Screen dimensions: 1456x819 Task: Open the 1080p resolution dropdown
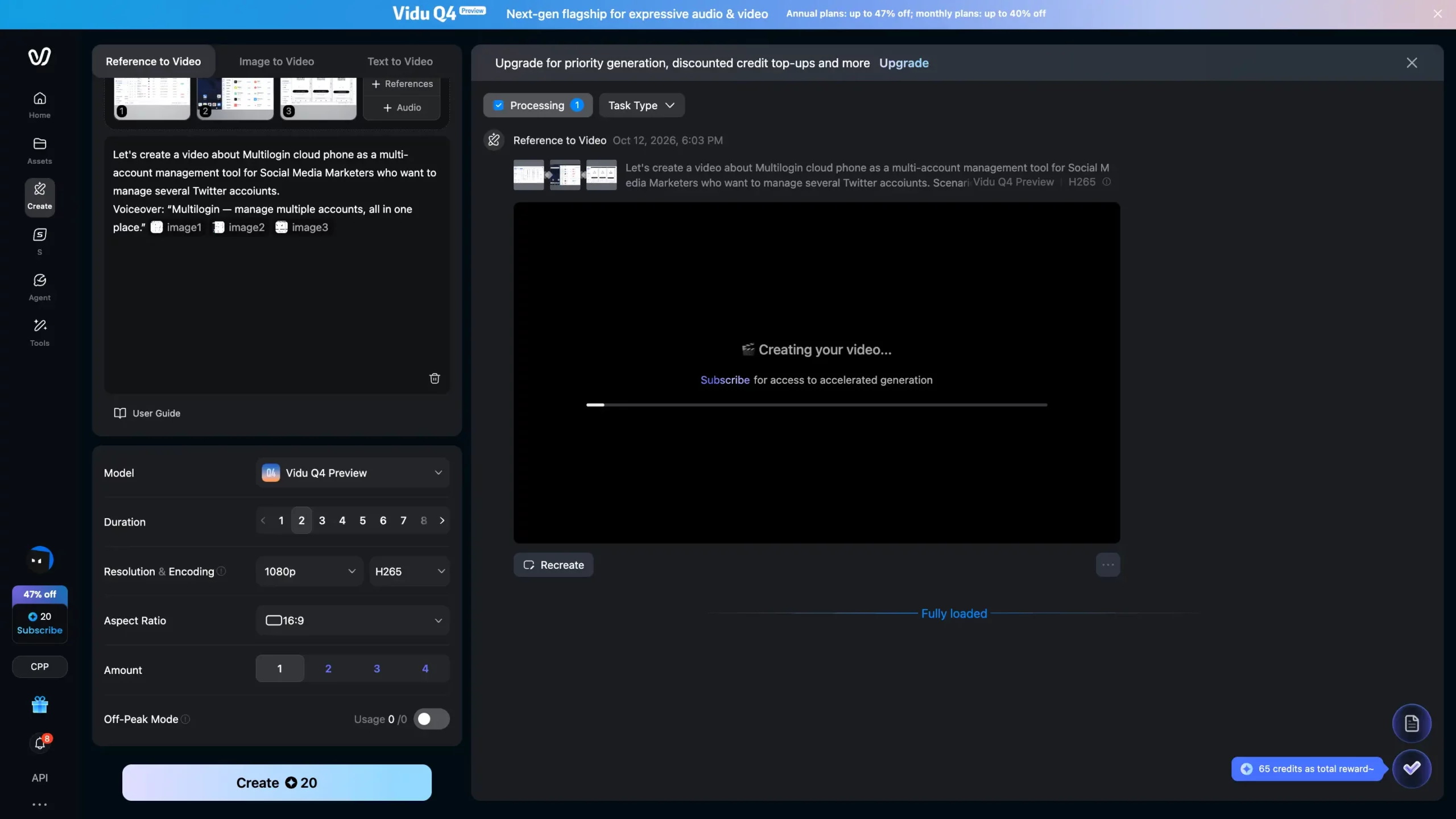click(309, 571)
